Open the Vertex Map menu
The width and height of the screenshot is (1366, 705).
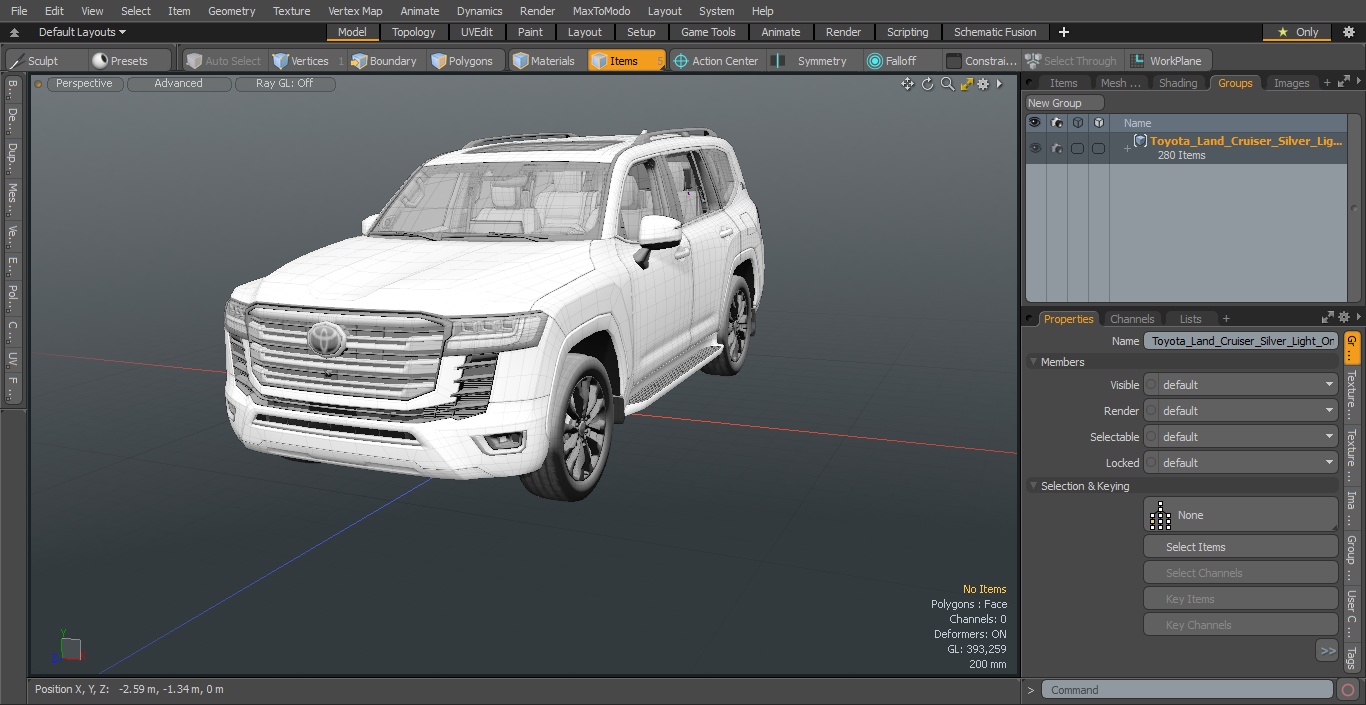(x=355, y=11)
